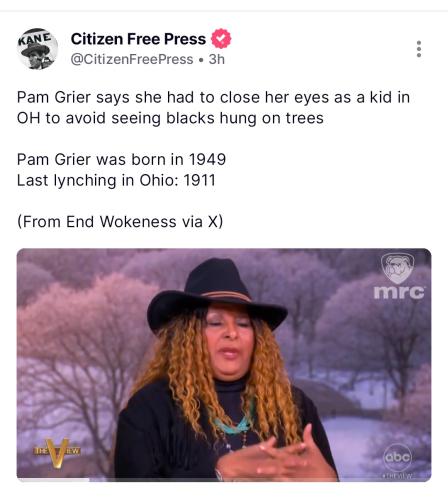Click the 'Last lynching in Ohio: 1911' line
The image size is (448, 500).
click(116, 180)
